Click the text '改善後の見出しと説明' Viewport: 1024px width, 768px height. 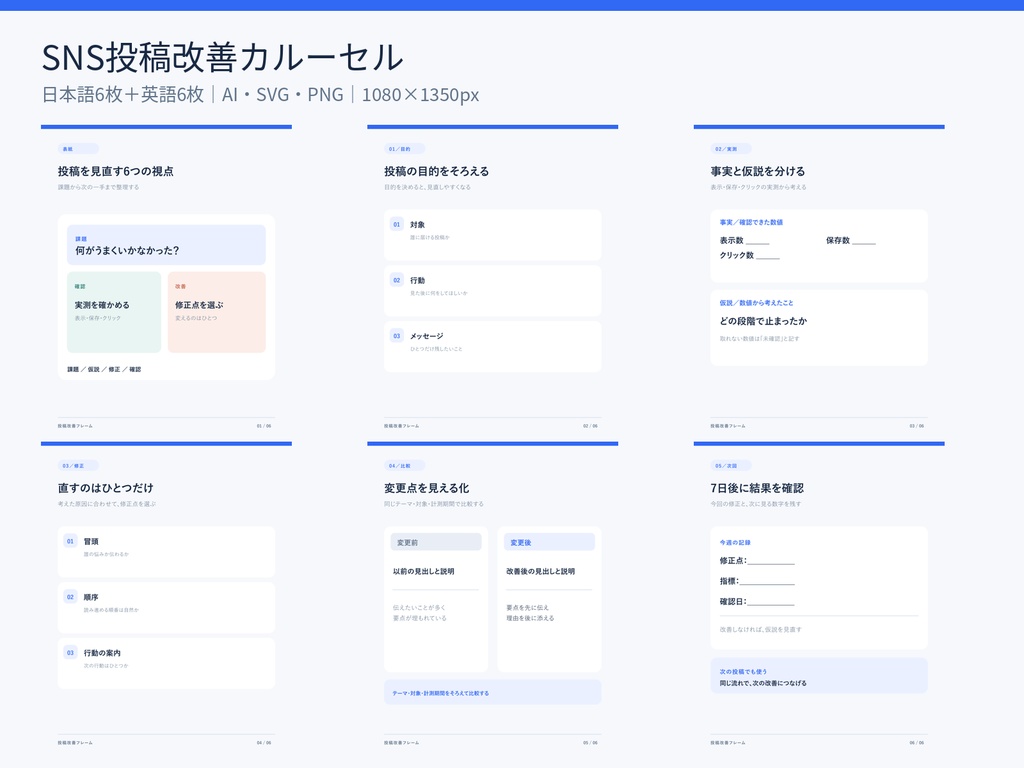(541, 571)
